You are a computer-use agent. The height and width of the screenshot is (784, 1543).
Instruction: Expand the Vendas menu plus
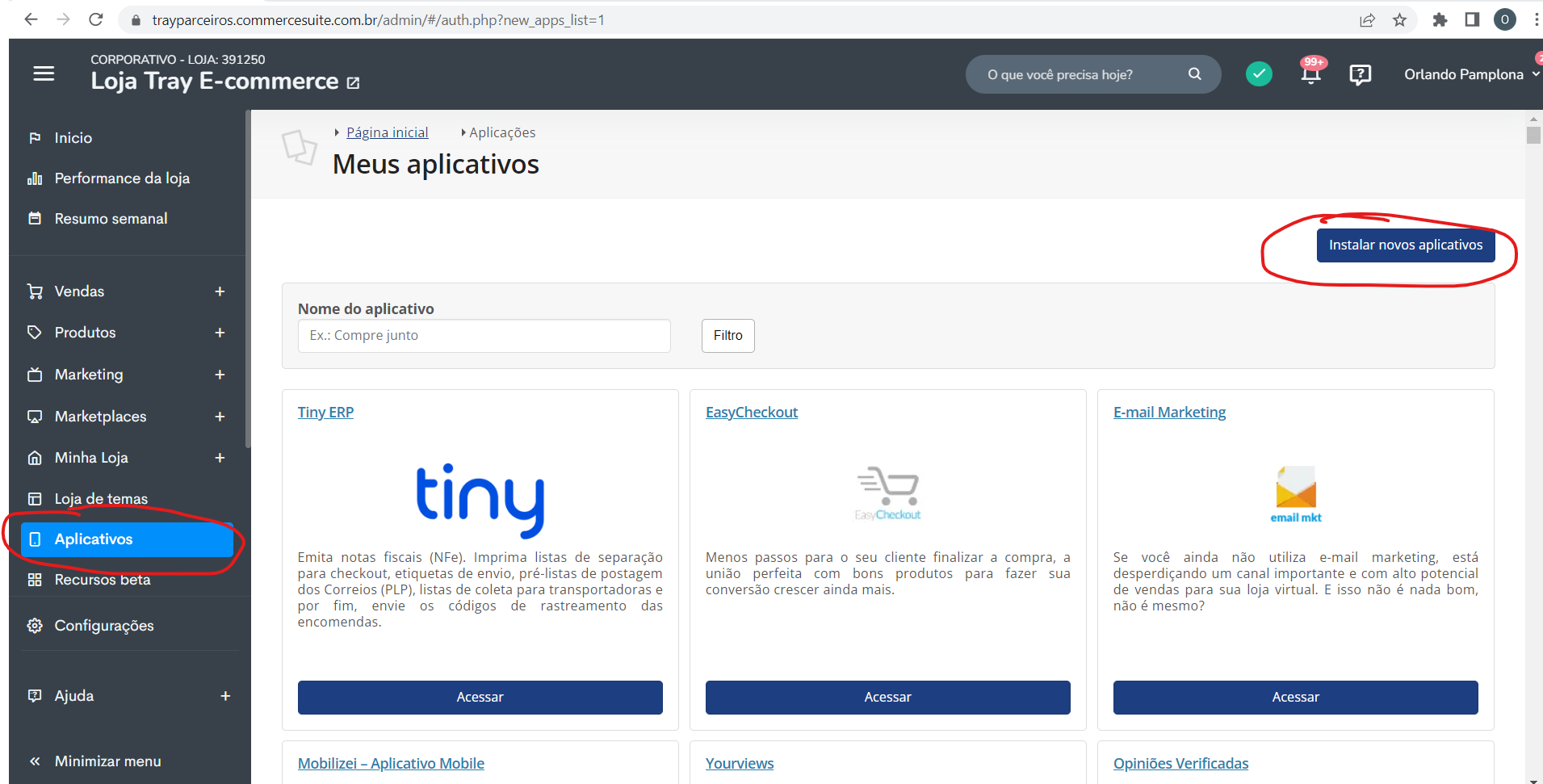tap(220, 291)
